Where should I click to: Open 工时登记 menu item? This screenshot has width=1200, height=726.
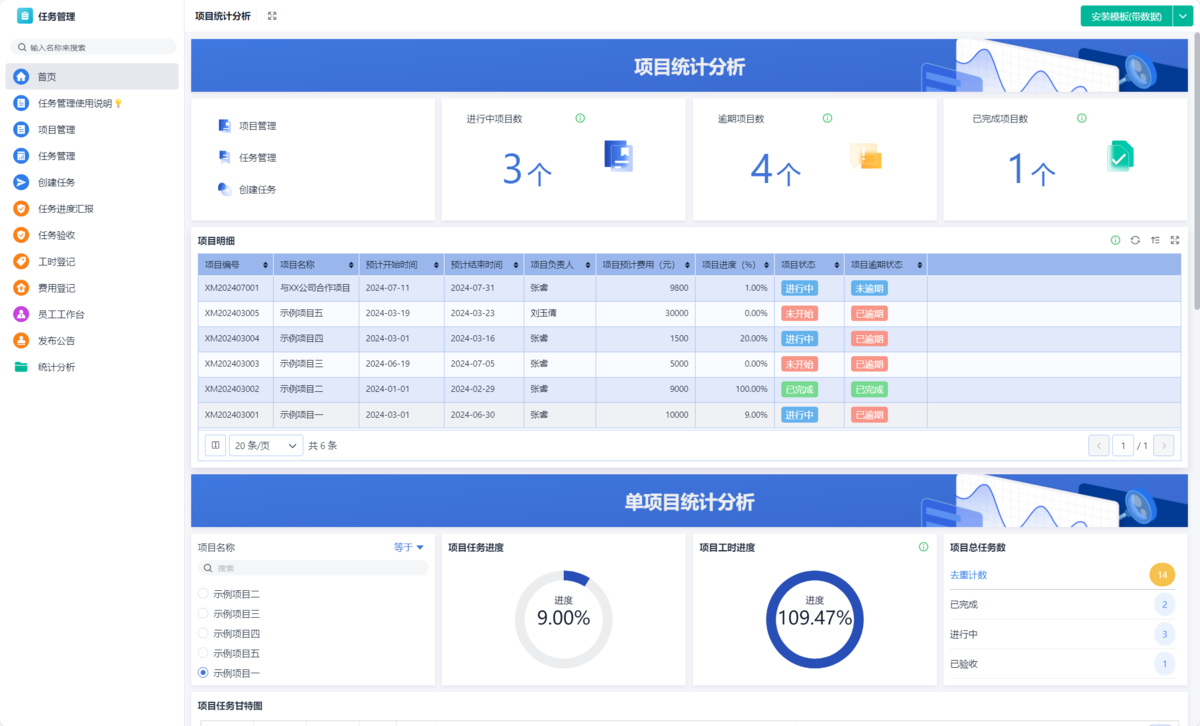pyautogui.click(x=92, y=261)
